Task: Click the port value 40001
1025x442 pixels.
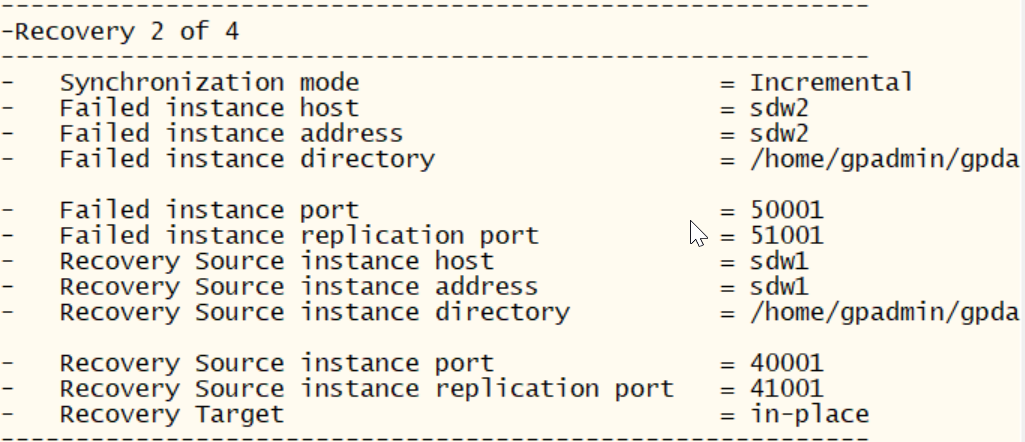Action: [x=787, y=363]
